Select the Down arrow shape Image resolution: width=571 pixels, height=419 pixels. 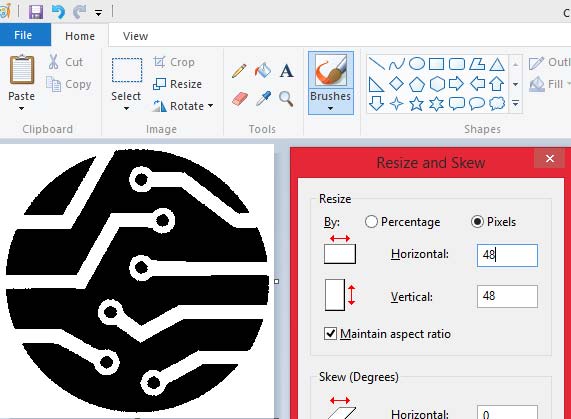click(x=376, y=104)
